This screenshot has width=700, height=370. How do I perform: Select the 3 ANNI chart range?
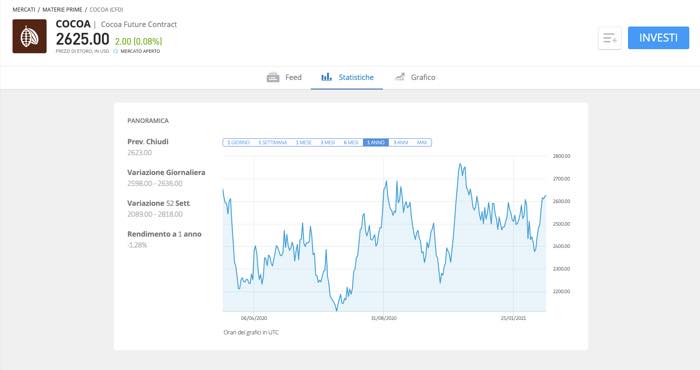point(401,142)
